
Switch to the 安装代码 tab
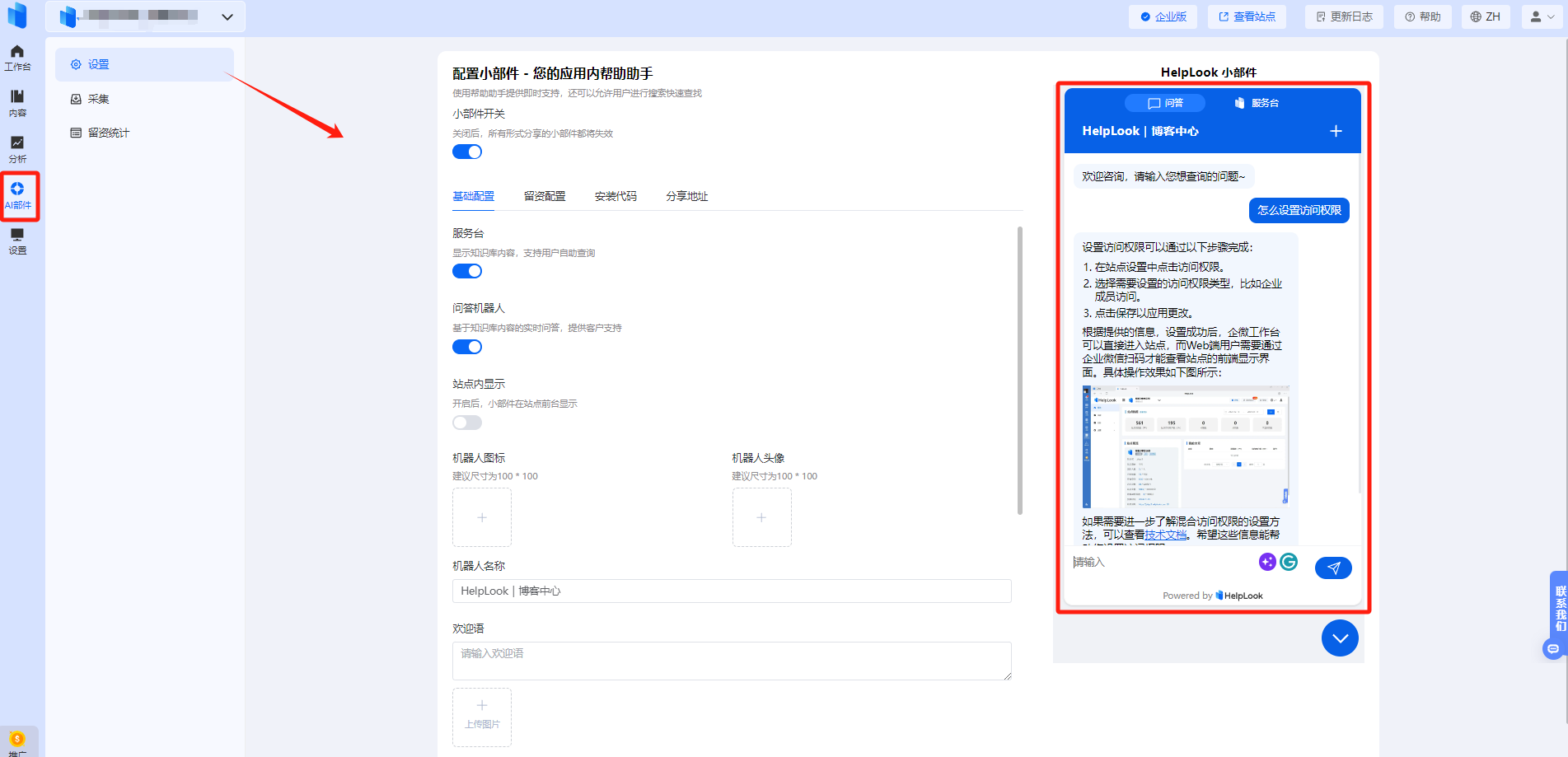tap(615, 196)
